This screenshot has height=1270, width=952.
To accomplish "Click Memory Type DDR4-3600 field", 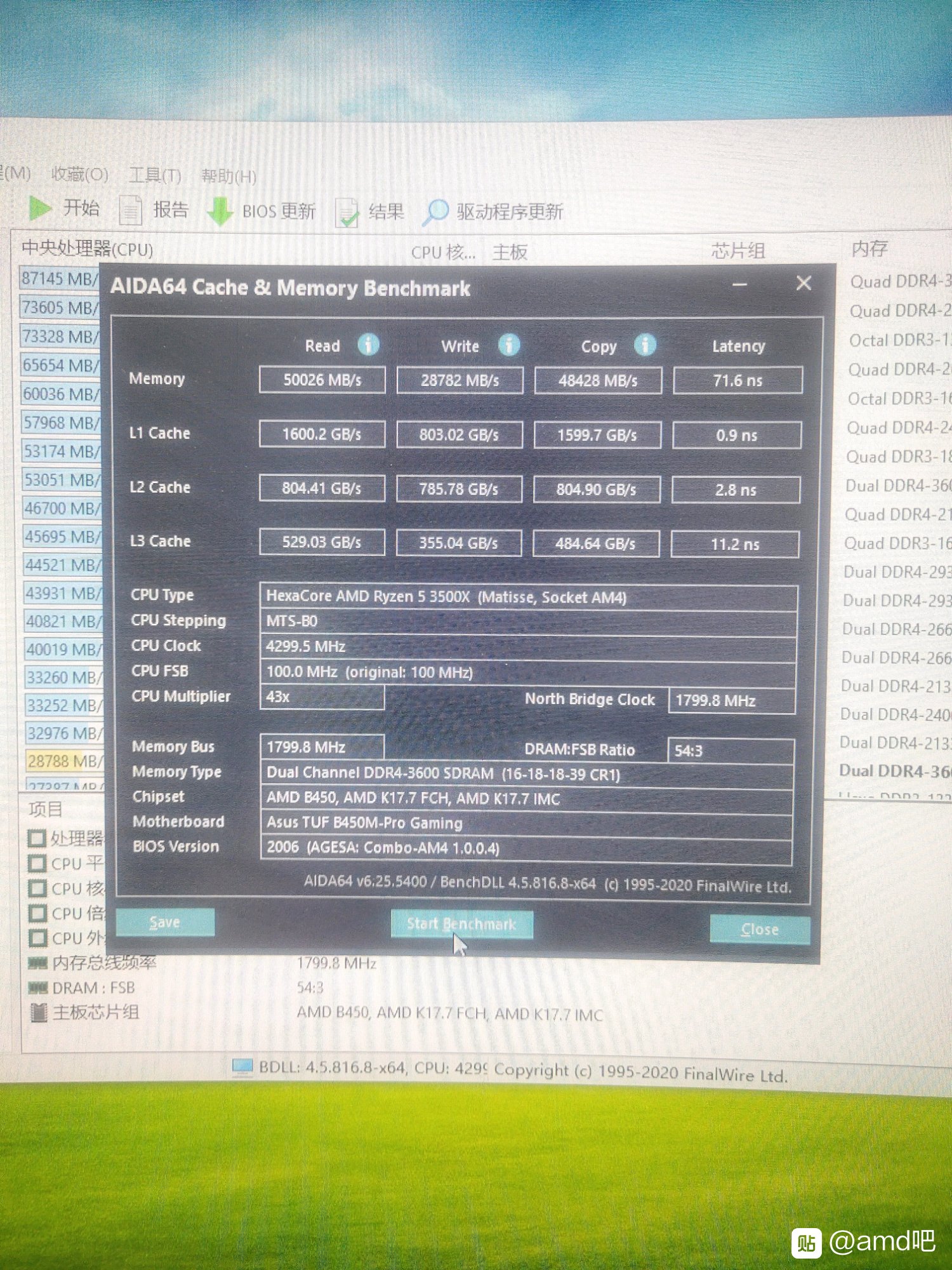I will click(527, 773).
